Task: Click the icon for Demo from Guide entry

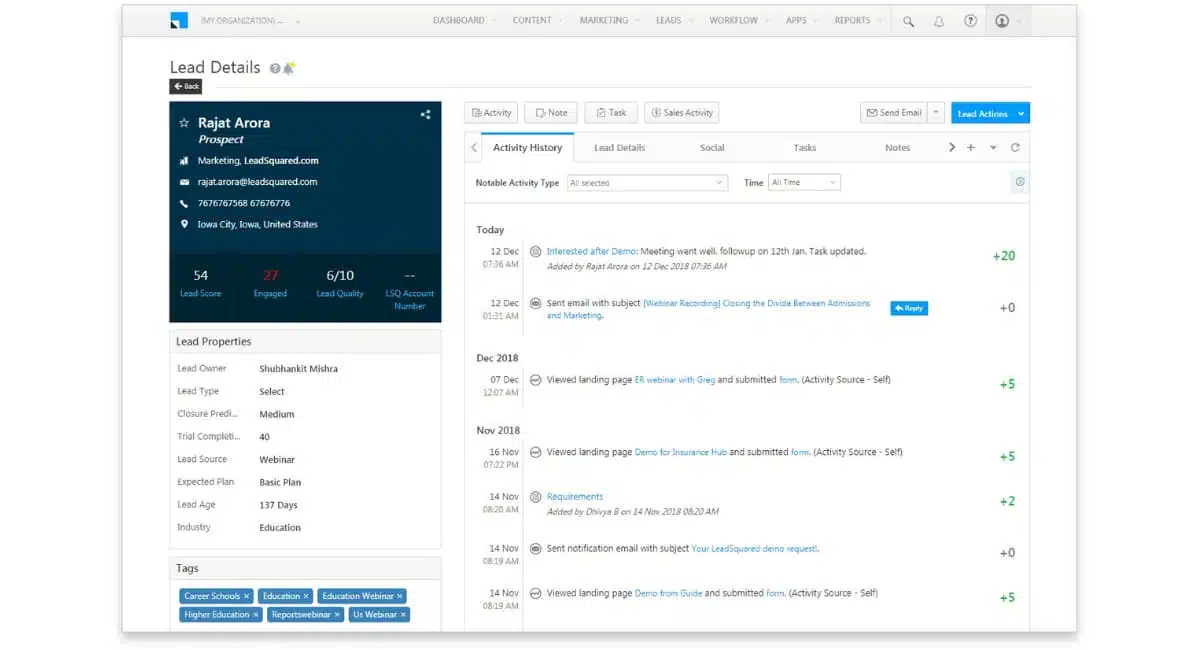Action: coord(536,593)
